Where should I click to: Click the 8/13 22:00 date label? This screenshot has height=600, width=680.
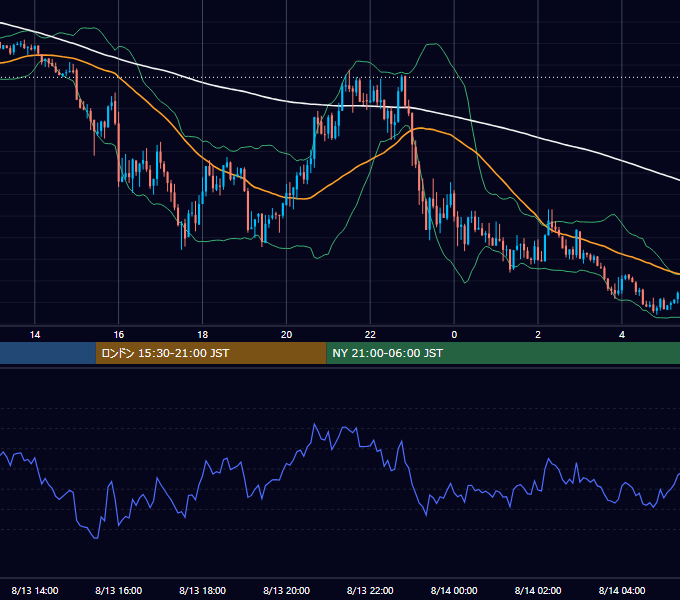[370, 590]
